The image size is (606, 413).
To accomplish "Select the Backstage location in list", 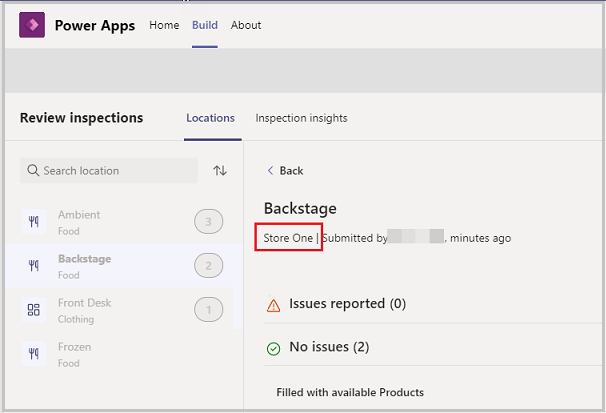I will click(x=122, y=266).
